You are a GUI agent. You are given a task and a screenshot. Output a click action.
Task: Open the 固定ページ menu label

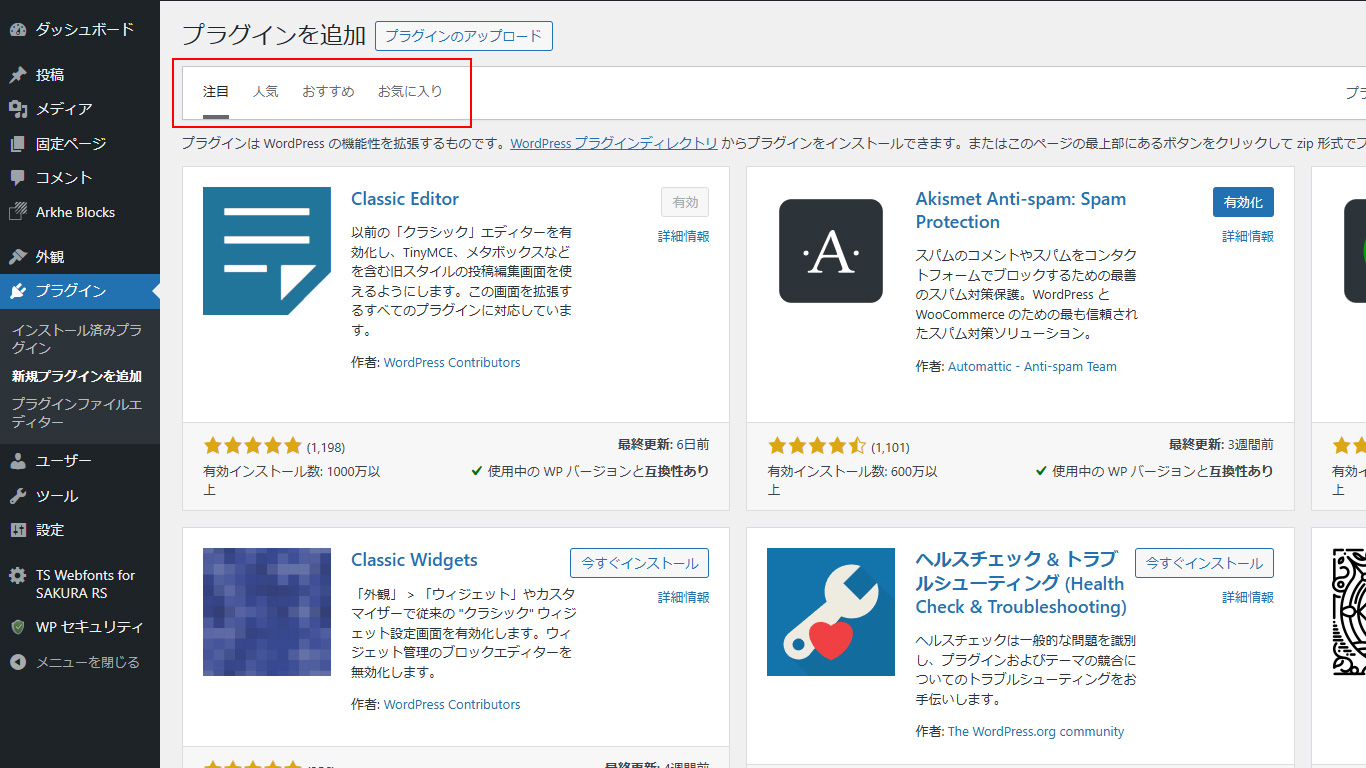pos(71,144)
